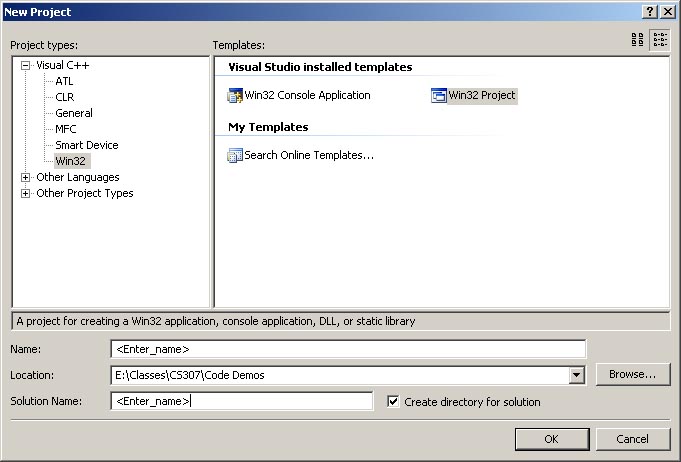Click into the Location path field
Screen dimensions: 681x462
(340, 375)
